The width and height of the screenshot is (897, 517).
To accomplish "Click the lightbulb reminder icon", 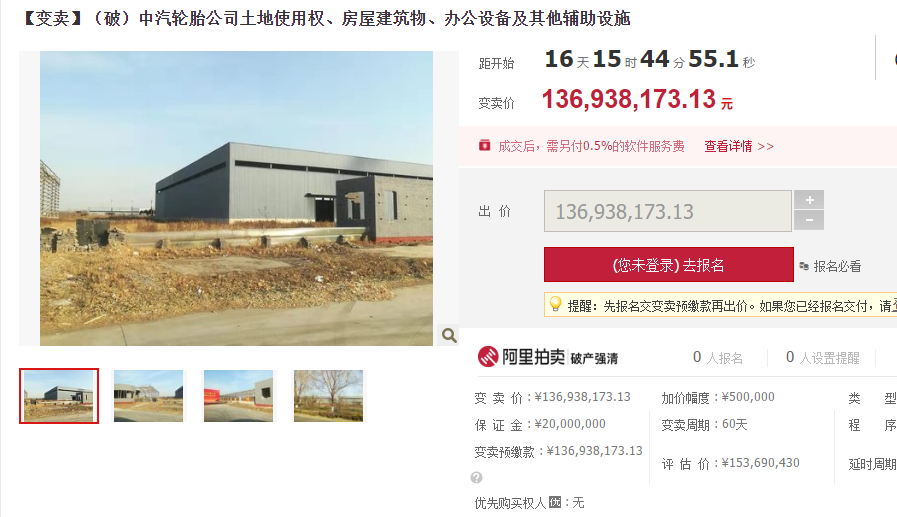I will [555, 304].
